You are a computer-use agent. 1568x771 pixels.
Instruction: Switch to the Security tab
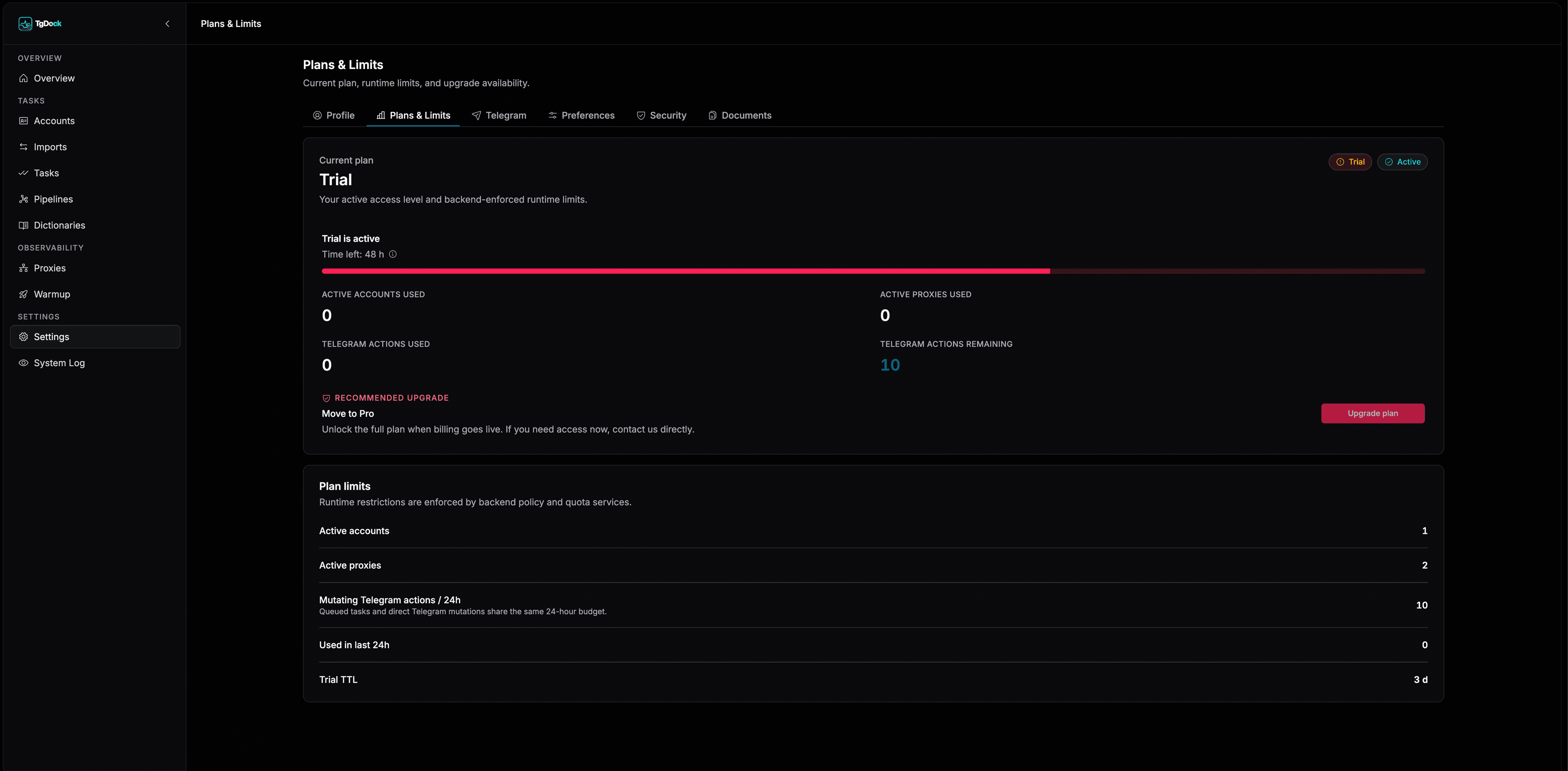pos(661,115)
